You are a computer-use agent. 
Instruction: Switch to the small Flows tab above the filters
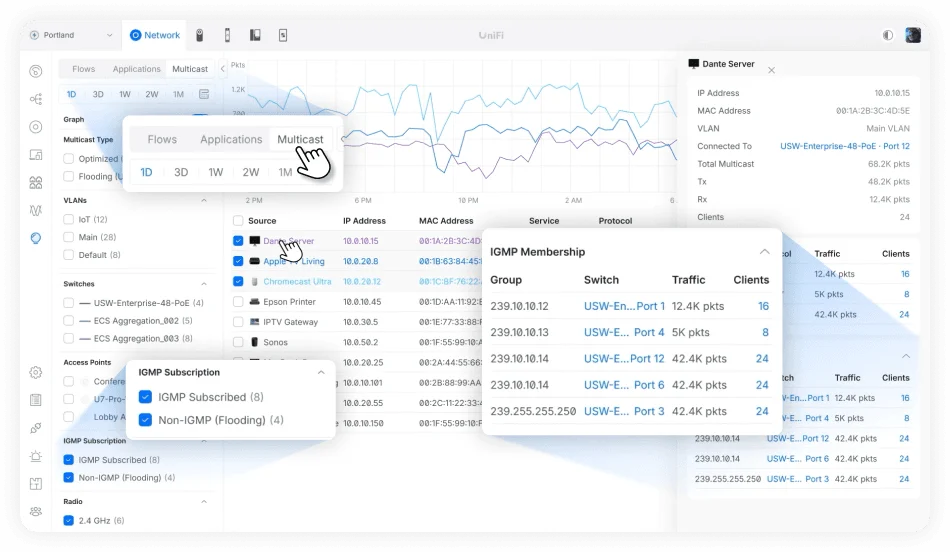(x=84, y=68)
